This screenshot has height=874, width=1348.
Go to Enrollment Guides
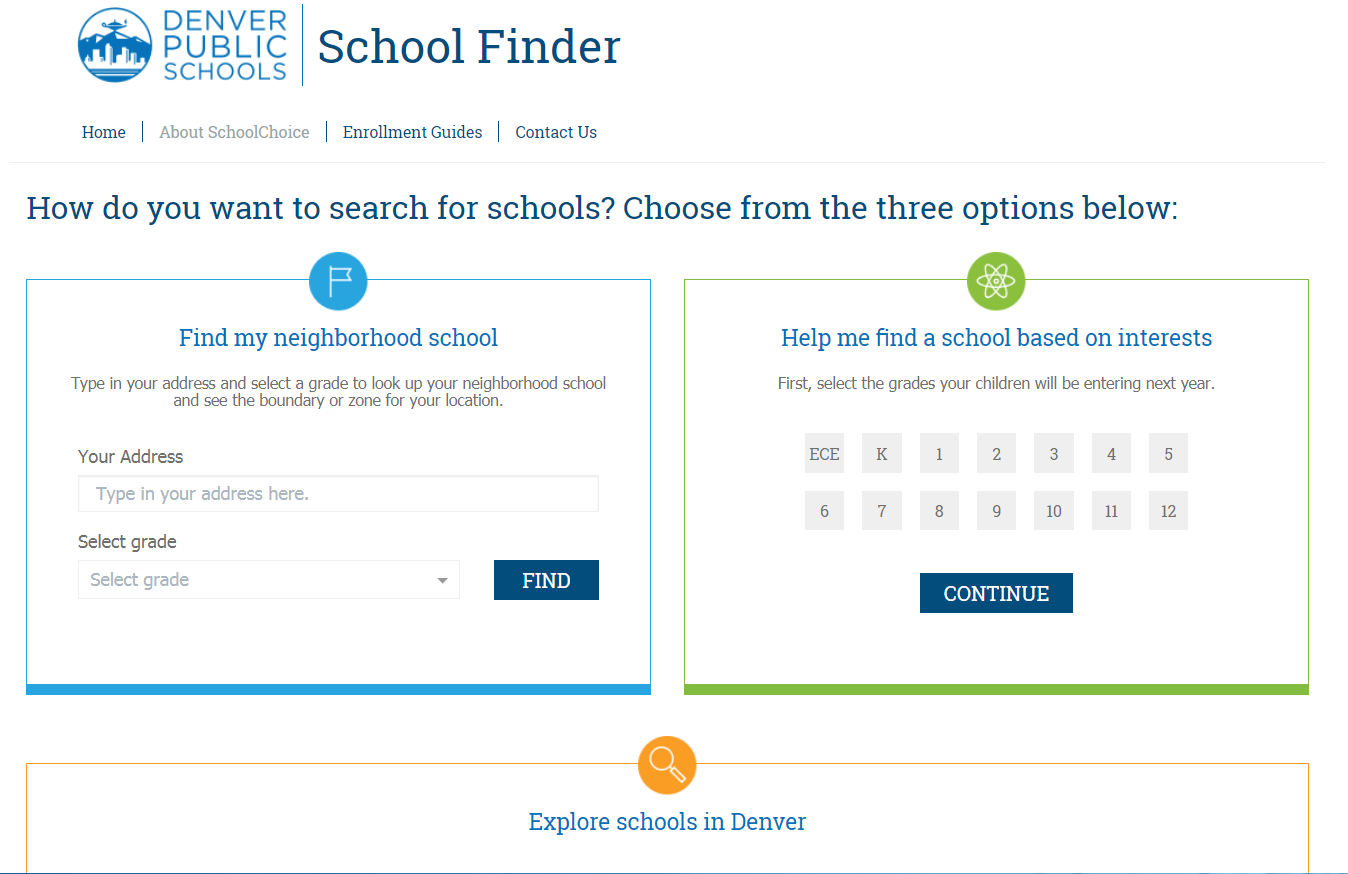[412, 132]
